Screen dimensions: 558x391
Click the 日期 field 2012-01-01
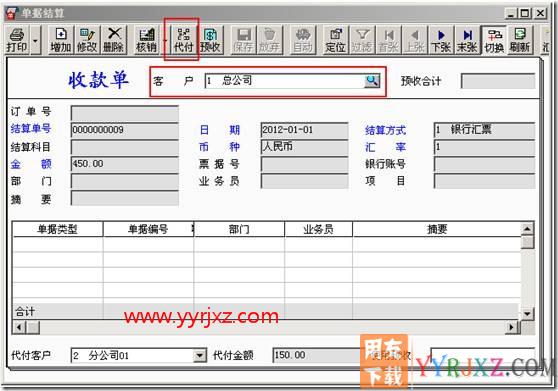pos(304,130)
